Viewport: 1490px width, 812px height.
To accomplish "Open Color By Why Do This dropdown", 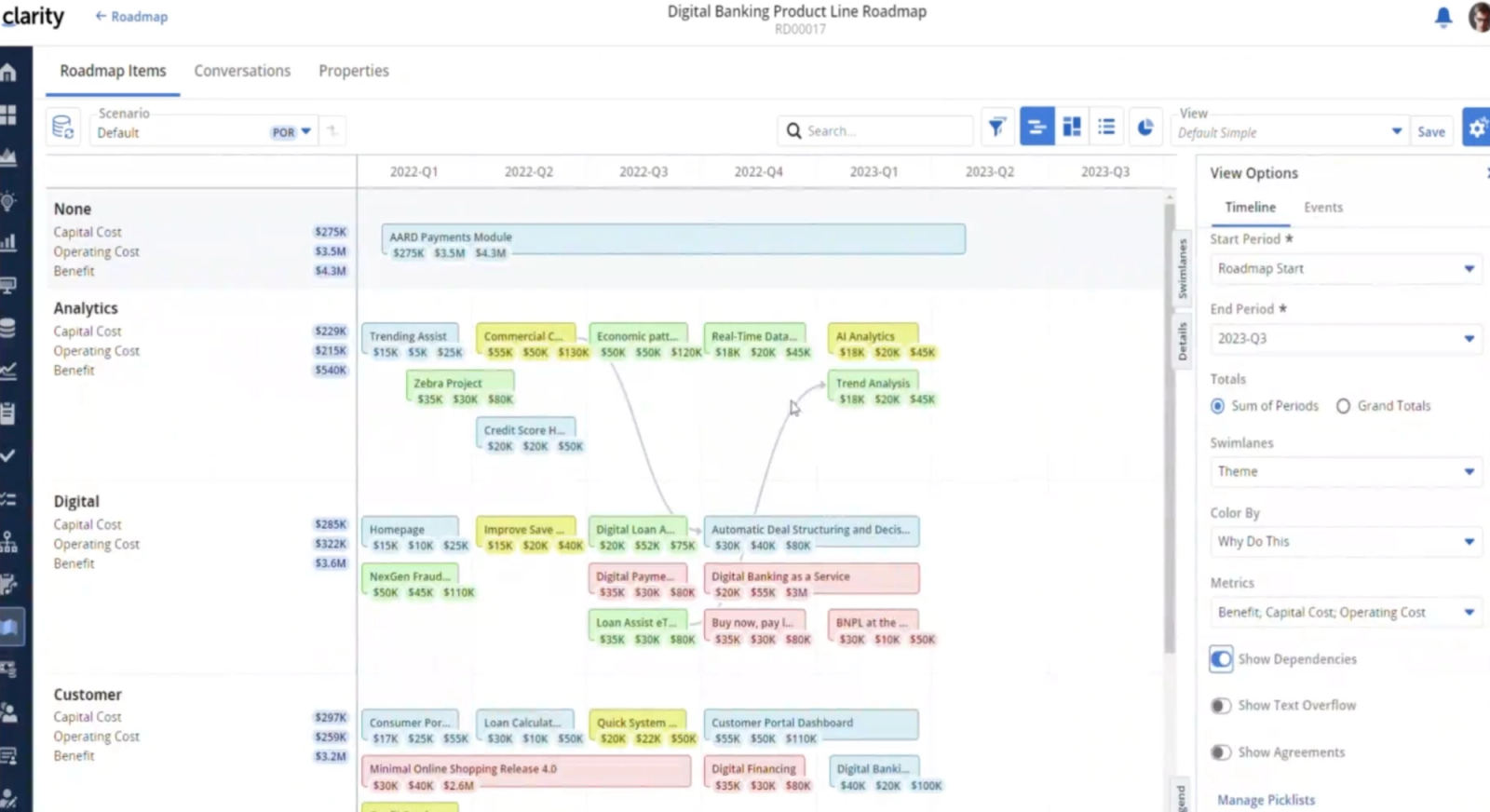I will [1345, 541].
